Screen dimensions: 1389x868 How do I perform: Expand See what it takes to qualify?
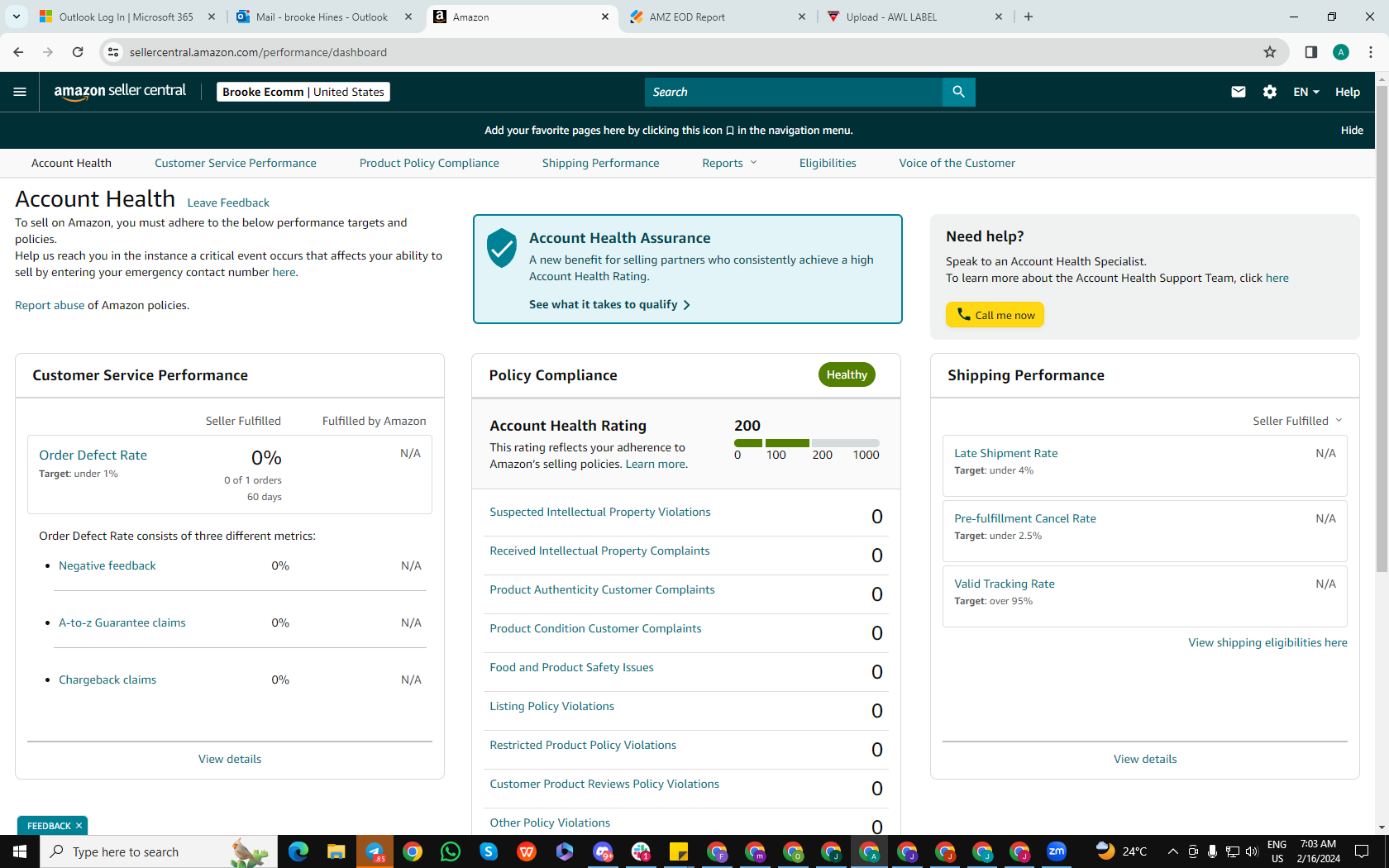609,304
